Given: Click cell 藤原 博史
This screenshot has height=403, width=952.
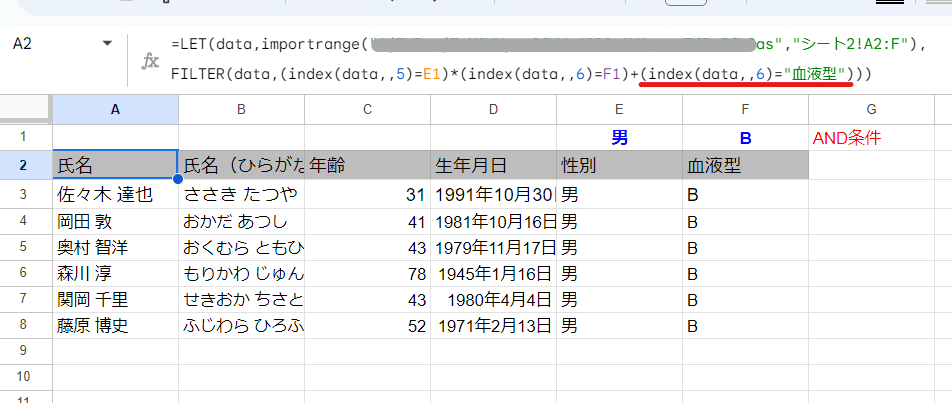Looking at the screenshot, I should 115,326.
